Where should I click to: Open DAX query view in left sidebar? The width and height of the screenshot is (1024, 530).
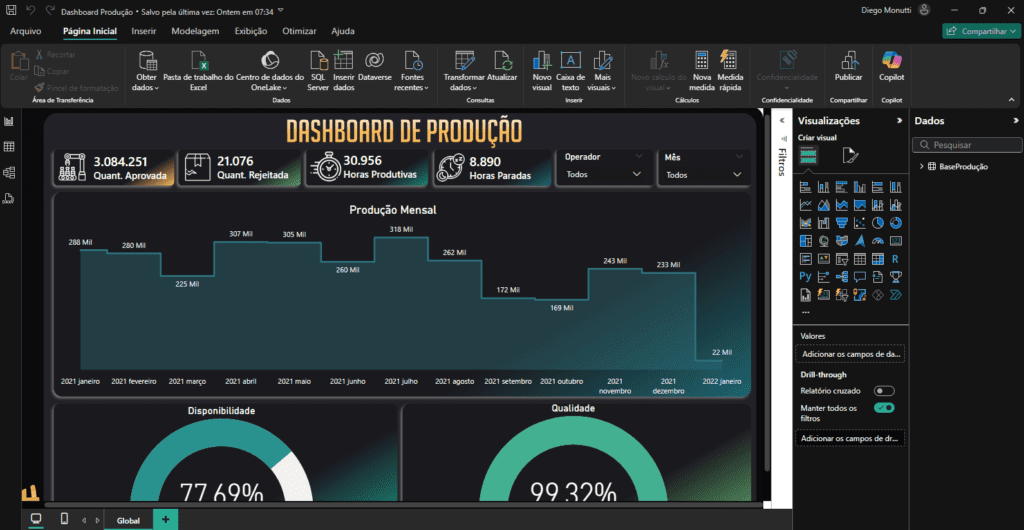[x=9, y=198]
